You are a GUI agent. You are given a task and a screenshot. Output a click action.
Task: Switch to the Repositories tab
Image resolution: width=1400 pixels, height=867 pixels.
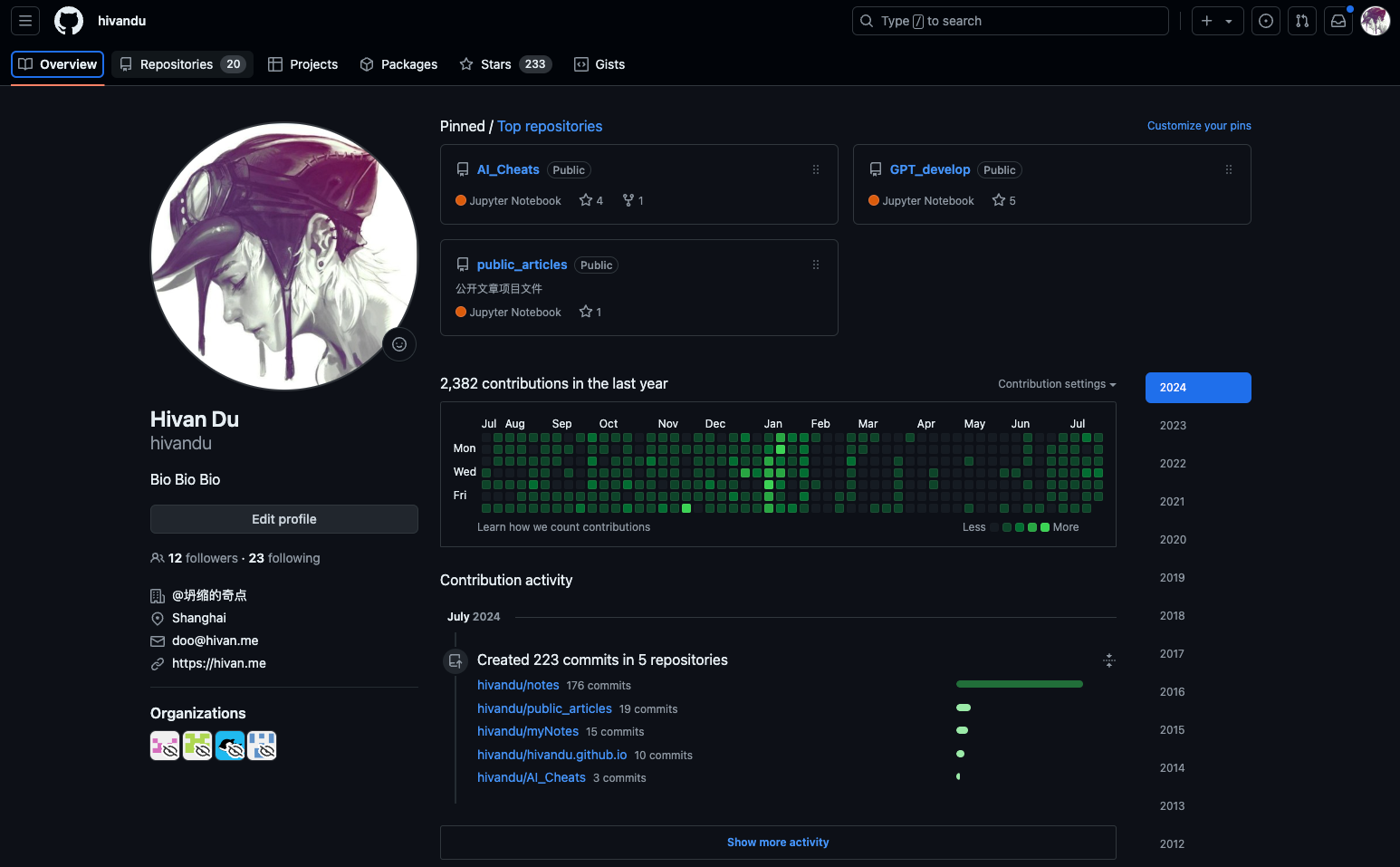tap(183, 64)
